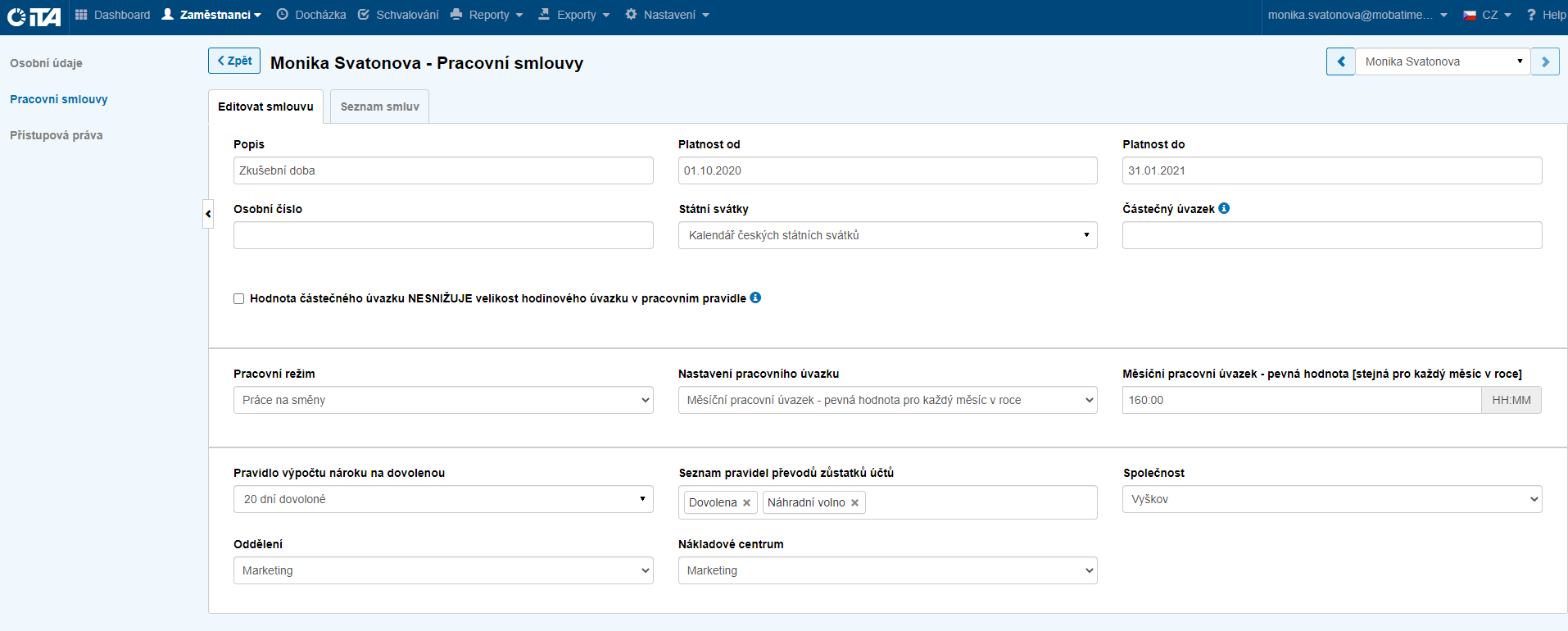Click the Platnost do date field
The image size is (1568, 631).
pos(1331,170)
